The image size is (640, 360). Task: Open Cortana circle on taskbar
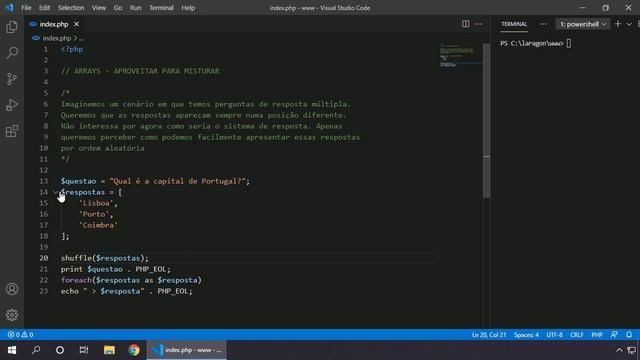coord(60,350)
